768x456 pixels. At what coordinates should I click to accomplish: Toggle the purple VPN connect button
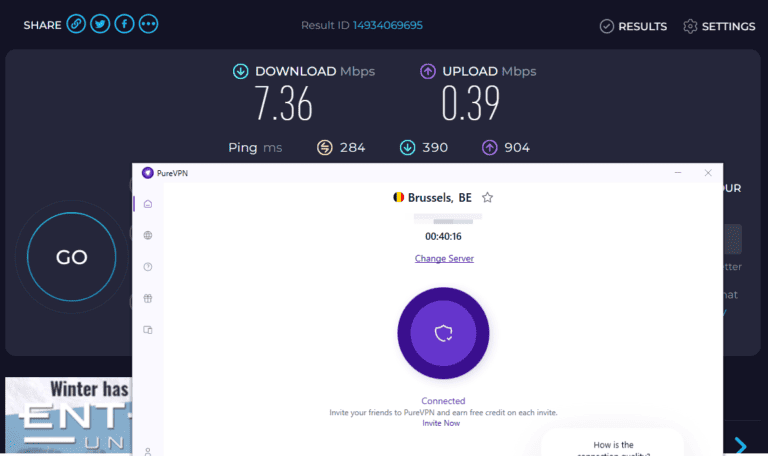click(443, 333)
